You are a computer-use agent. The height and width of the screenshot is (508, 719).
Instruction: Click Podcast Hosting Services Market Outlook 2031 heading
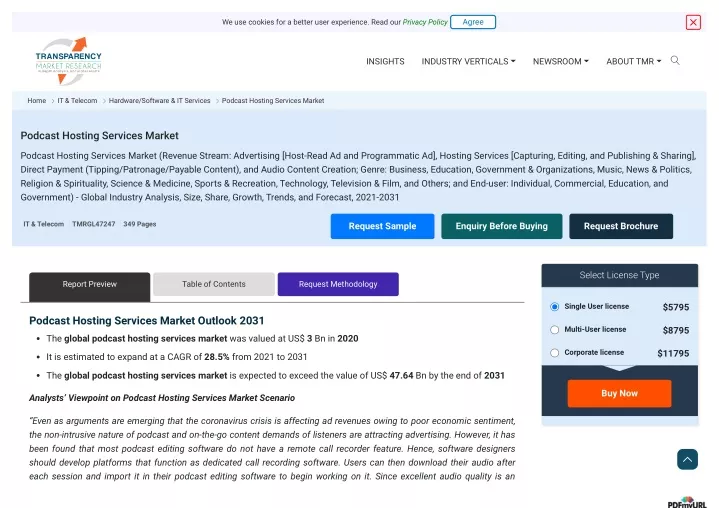tap(147, 320)
